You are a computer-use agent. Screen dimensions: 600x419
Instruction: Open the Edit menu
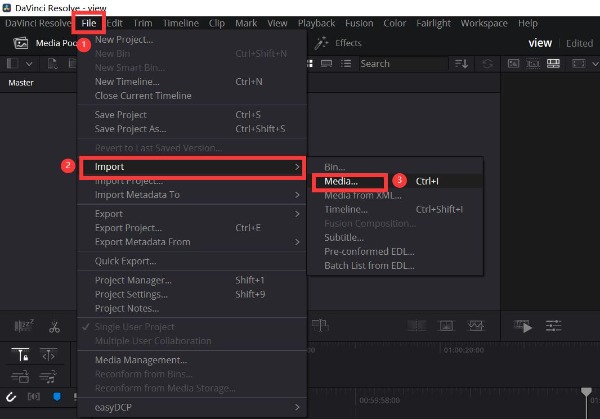[x=114, y=23]
